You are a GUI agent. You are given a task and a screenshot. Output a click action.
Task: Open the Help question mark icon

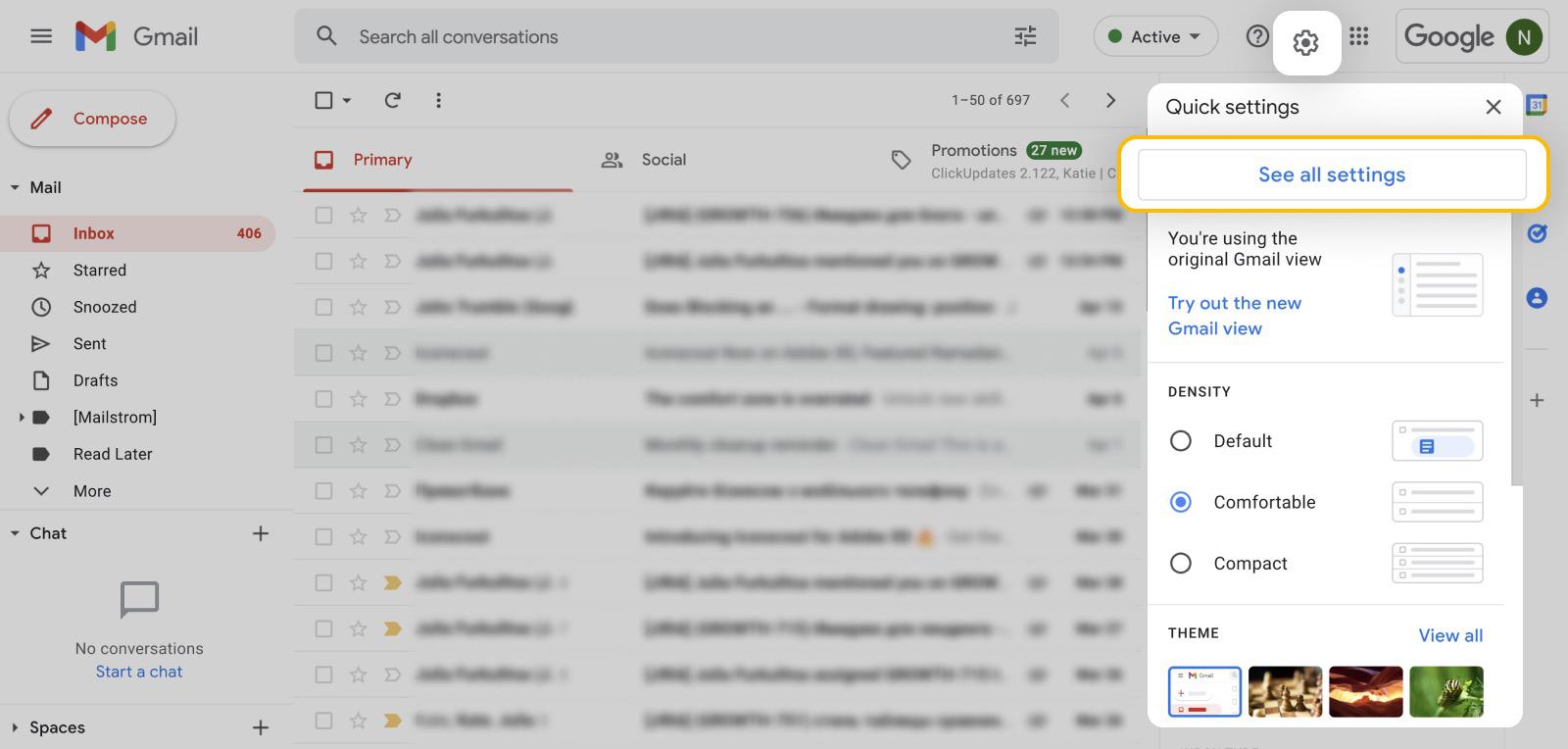pos(1256,37)
